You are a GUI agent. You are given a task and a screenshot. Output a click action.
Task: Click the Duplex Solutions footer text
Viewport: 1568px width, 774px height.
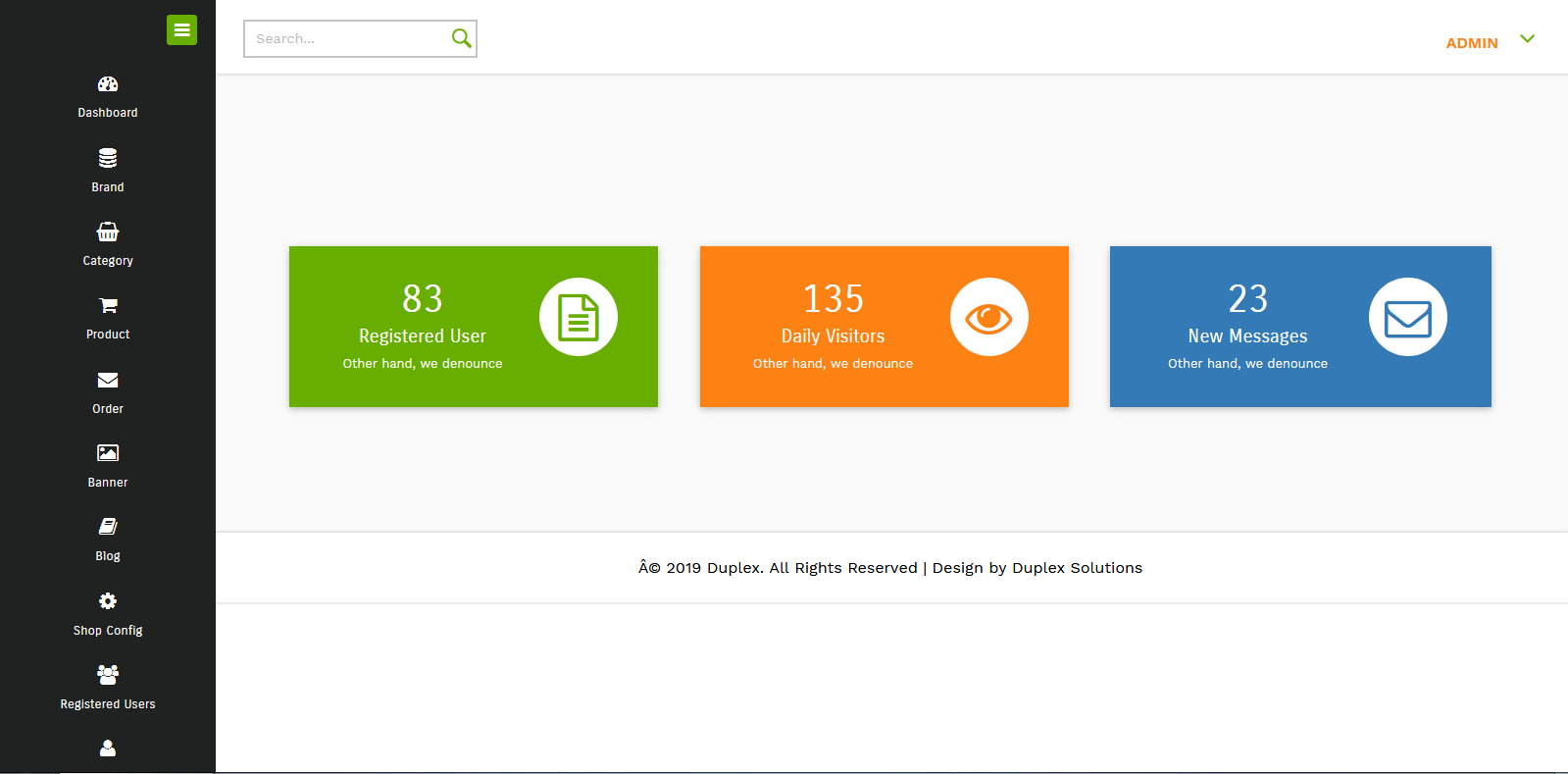1077,568
